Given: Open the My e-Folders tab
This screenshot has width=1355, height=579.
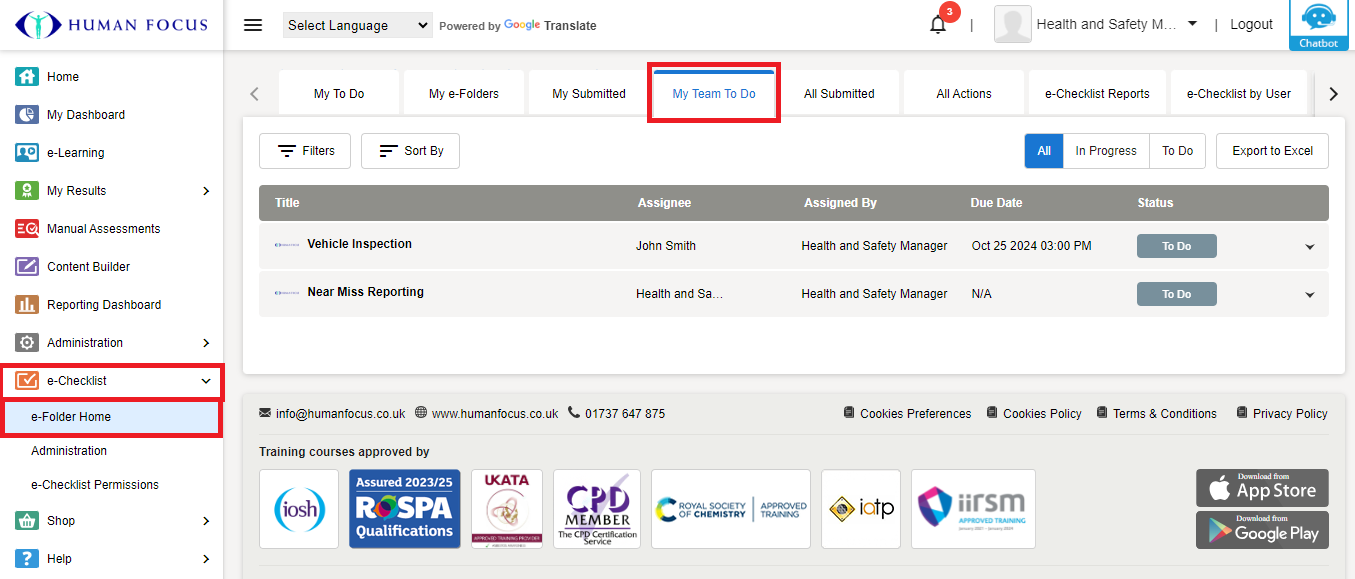Looking at the screenshot, I should [x=463, y=94].
